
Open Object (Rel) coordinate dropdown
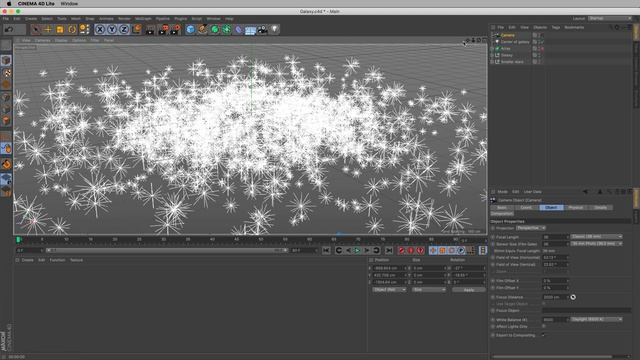click(x=389, y=290)
